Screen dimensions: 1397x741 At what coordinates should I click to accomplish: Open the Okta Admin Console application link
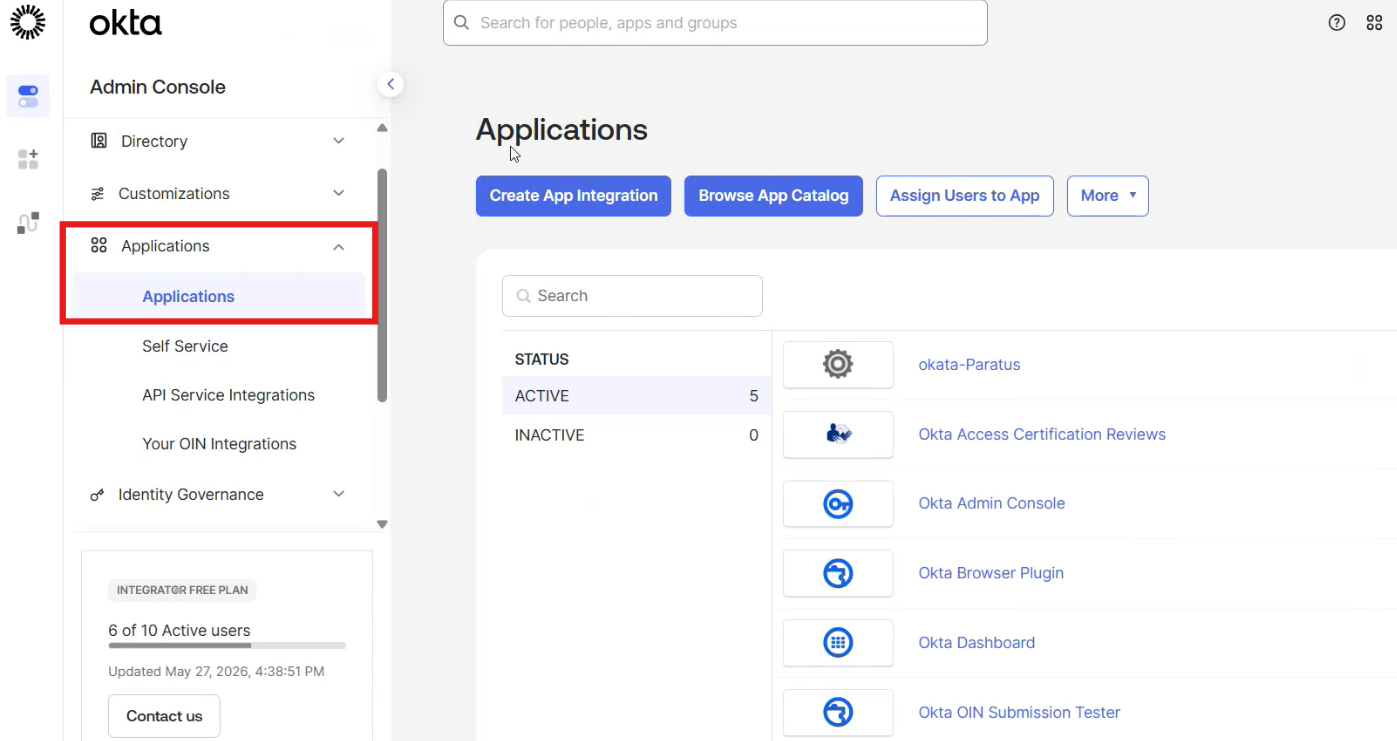(992, 504)
